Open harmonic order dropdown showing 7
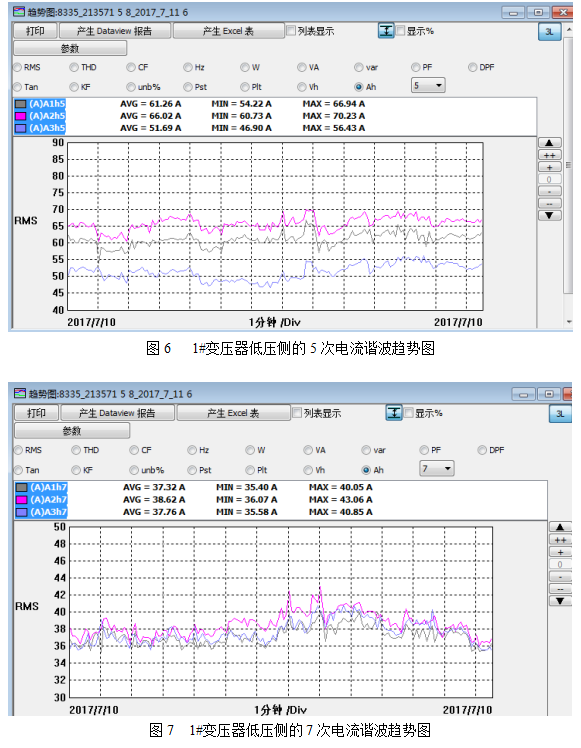581x748 pixels. [436, 468]
